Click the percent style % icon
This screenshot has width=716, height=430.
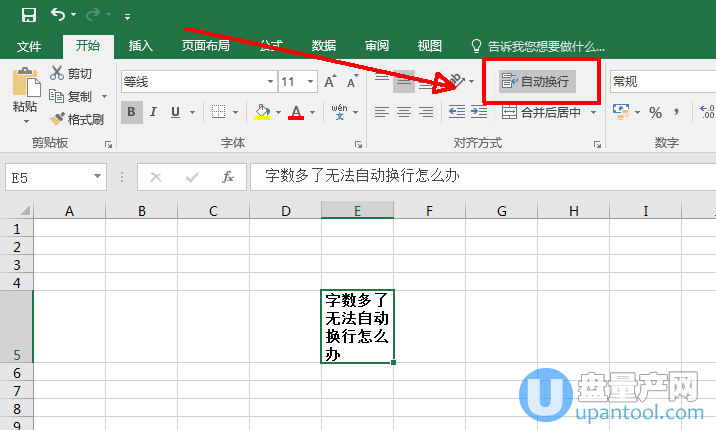click(656, 112)
